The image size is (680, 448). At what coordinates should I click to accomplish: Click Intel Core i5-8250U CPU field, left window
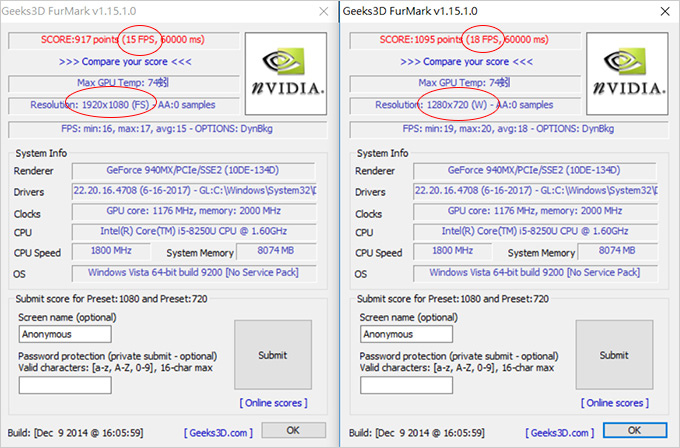(194, 231)
